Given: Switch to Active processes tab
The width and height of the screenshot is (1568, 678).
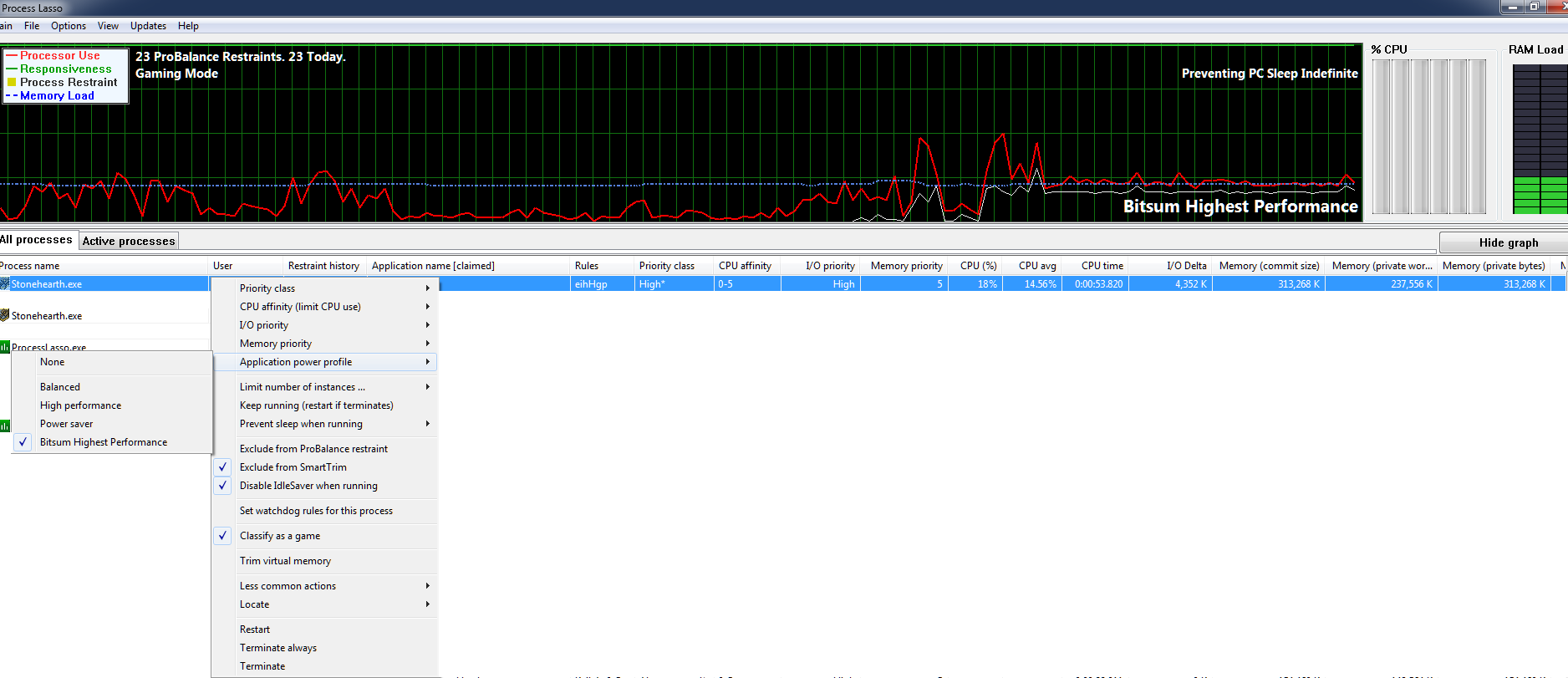Looking at the screenshot, I should [x=129, y=241].
